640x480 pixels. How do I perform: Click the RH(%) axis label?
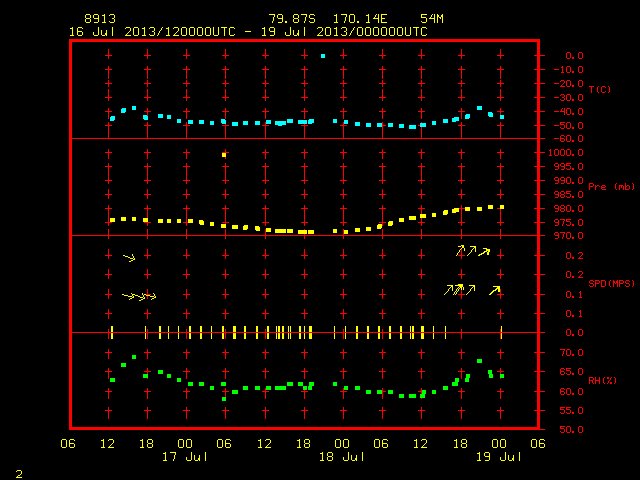pos(602,380)
